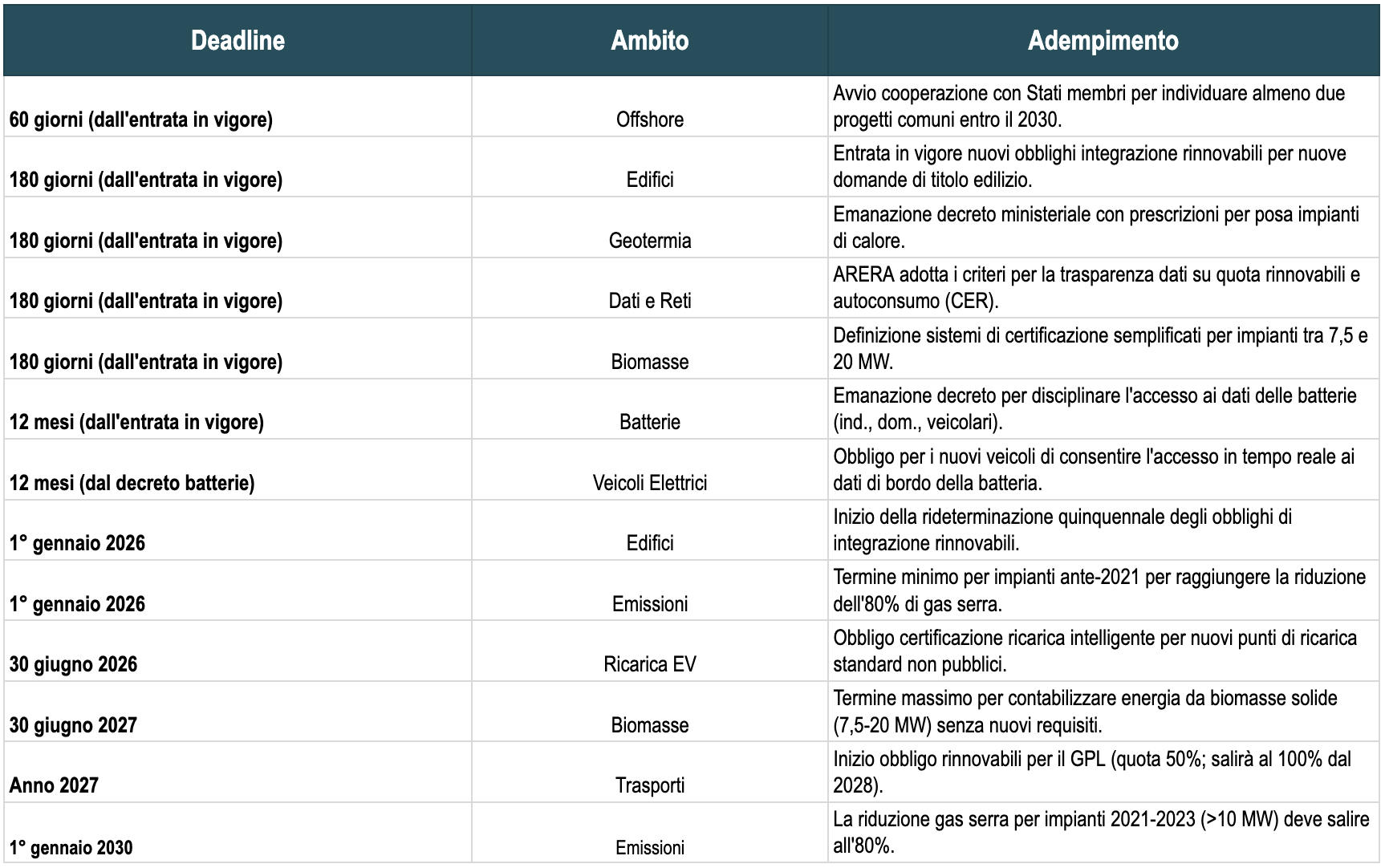The height and width of the screenshot is (868, 1385).
Task: Click the Geotermia cell
Action: (x=649, y=241)
